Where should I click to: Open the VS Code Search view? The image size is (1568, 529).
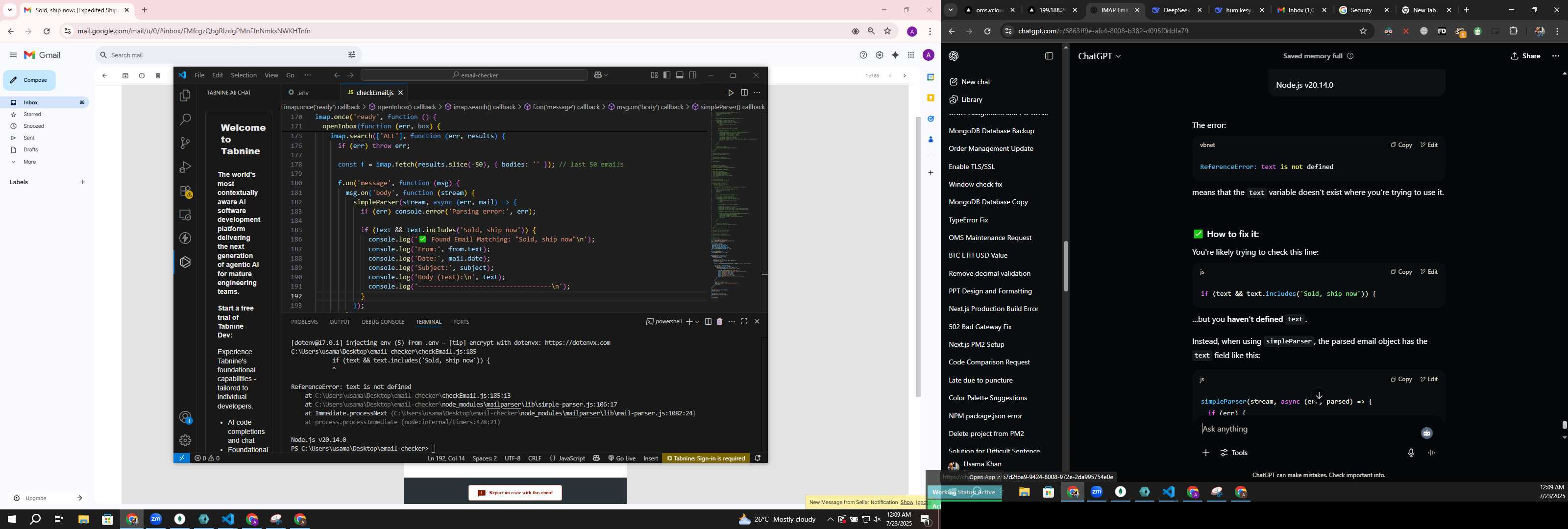185,120
